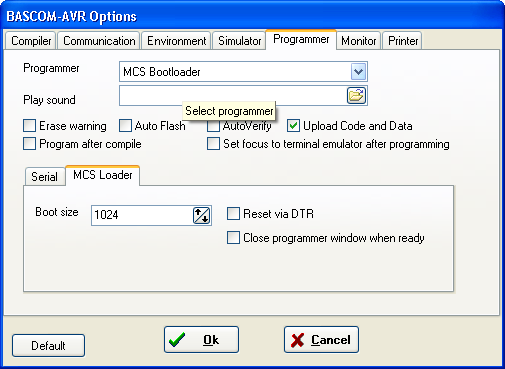Open the Monitor tab
The height and width of the screenshot is (369, 505).
coord(359,41)
